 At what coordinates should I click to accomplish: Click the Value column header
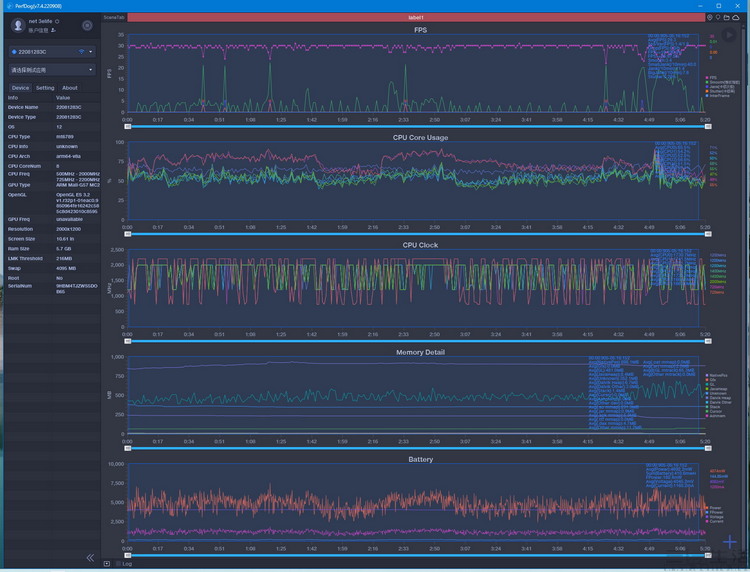(x=63, y=98)
